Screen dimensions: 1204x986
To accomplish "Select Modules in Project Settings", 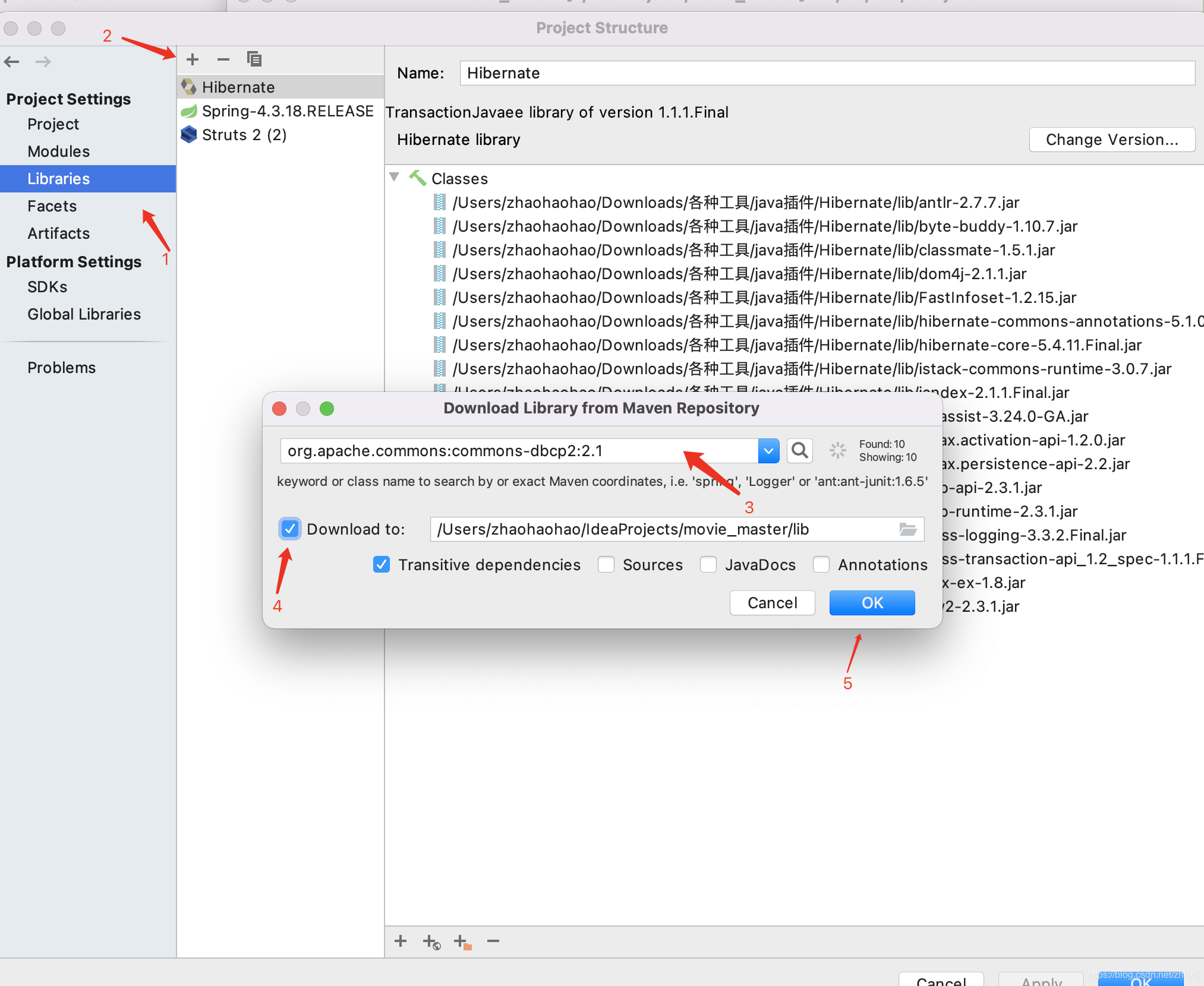I will click(58, 151).
